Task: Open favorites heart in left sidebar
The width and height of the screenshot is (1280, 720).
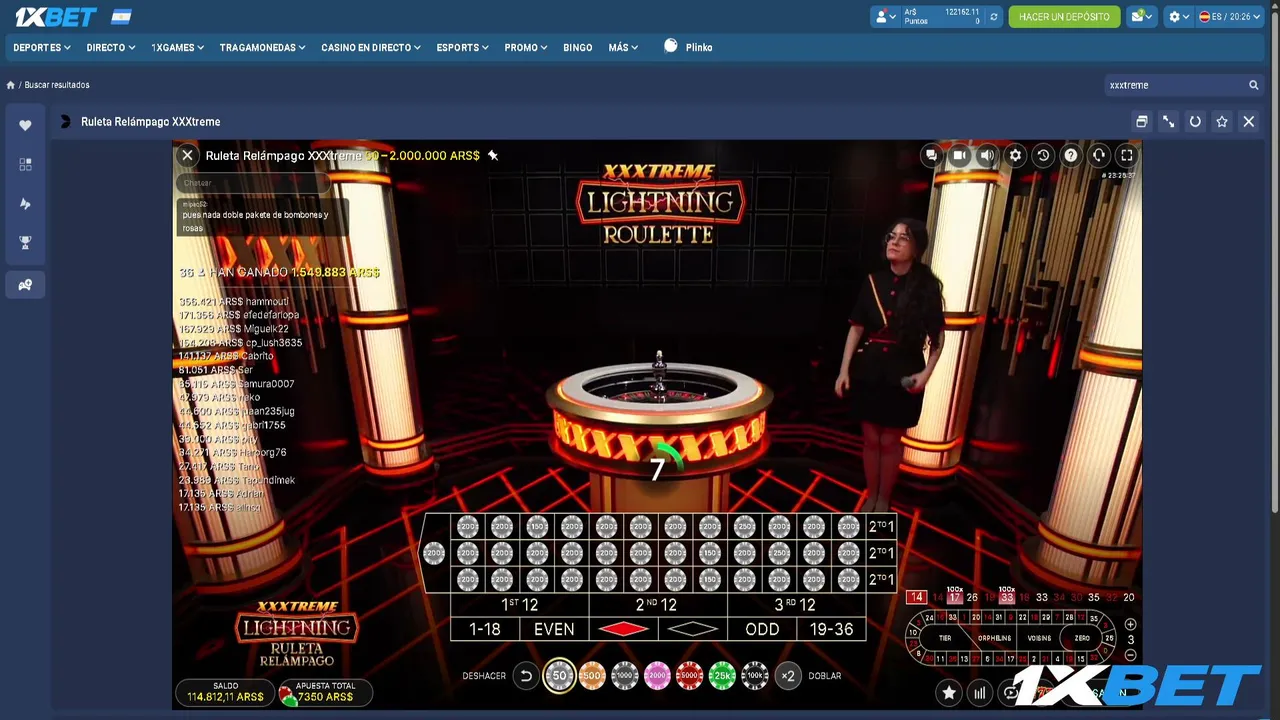Action: (x=25, y=125)
